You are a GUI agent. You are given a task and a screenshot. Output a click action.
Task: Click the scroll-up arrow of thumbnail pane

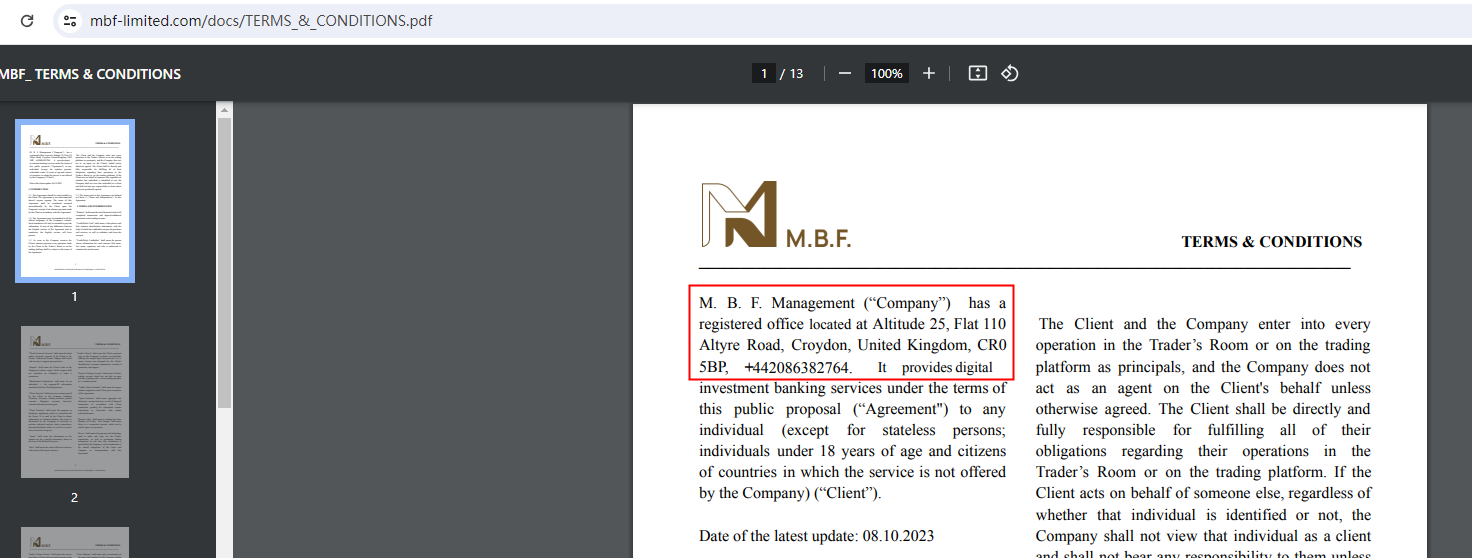pos(224,109)
